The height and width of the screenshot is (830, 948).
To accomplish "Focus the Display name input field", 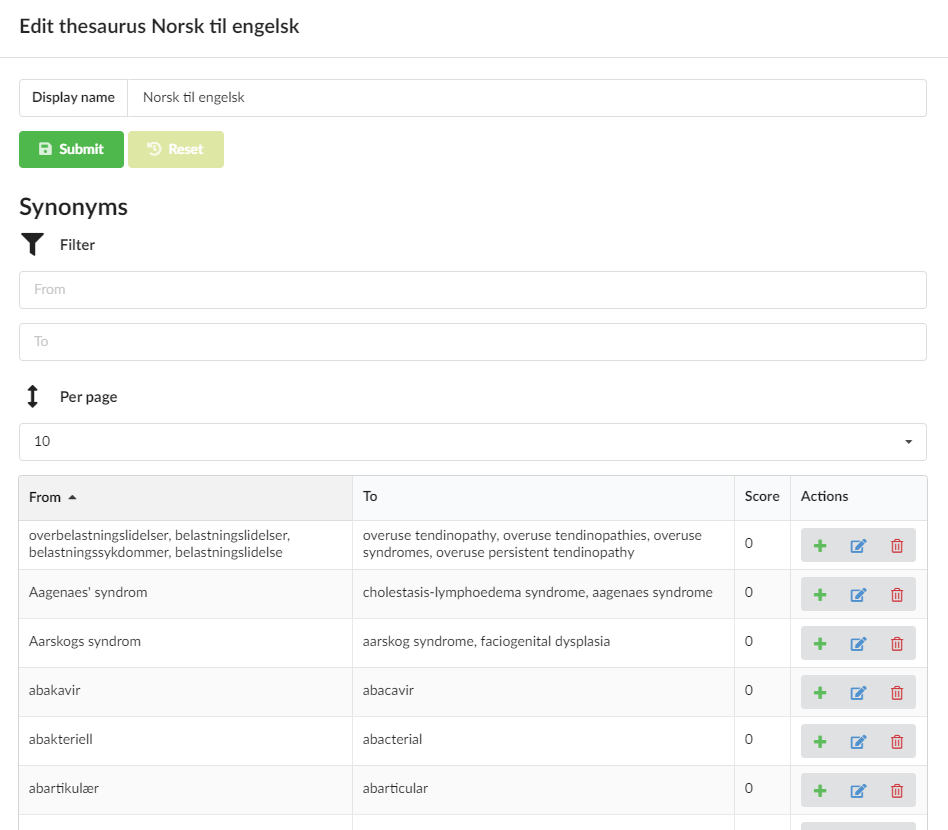I will [527, 98].
